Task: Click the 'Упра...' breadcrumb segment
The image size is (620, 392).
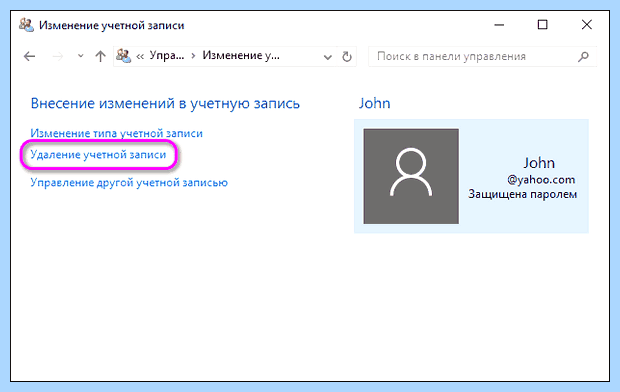Action: pyautogui.click(x=166, y=56)
